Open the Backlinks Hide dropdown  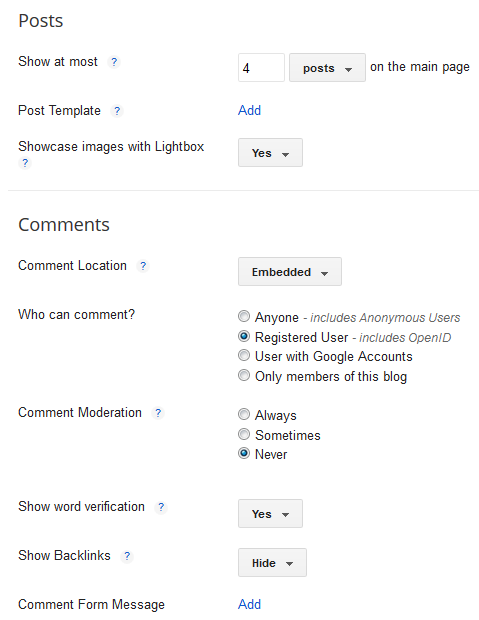[272, 563]
